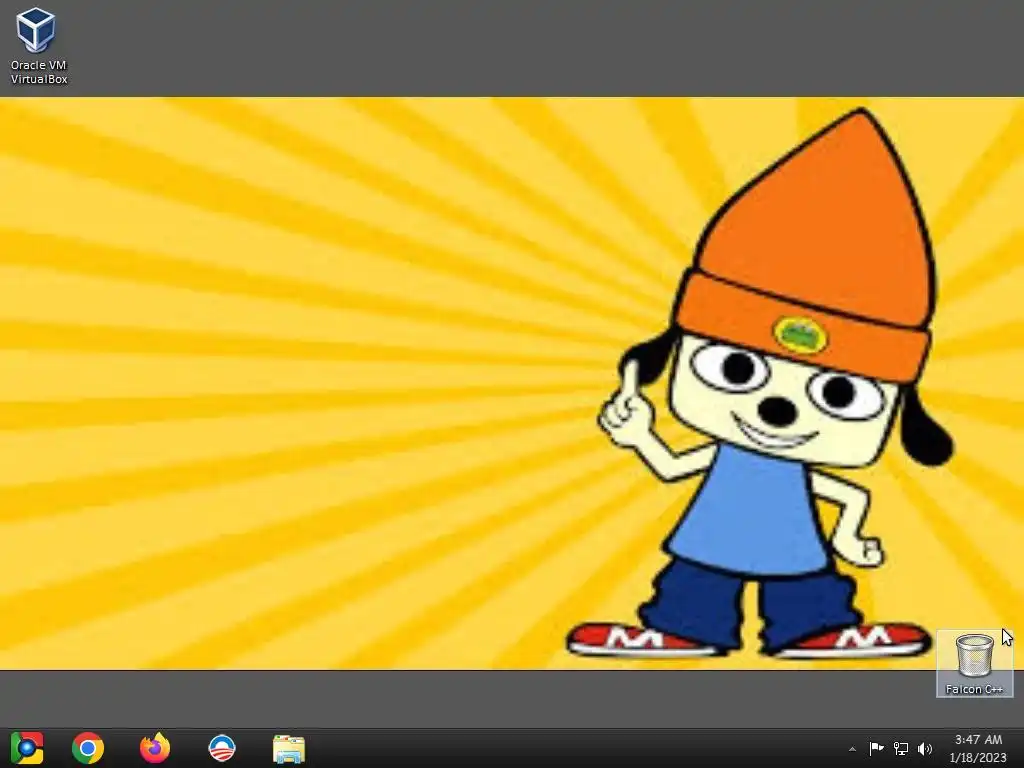The image size is (1024, 768).
Task: Open File Explorer from taskbar
Action: [289, 748]
